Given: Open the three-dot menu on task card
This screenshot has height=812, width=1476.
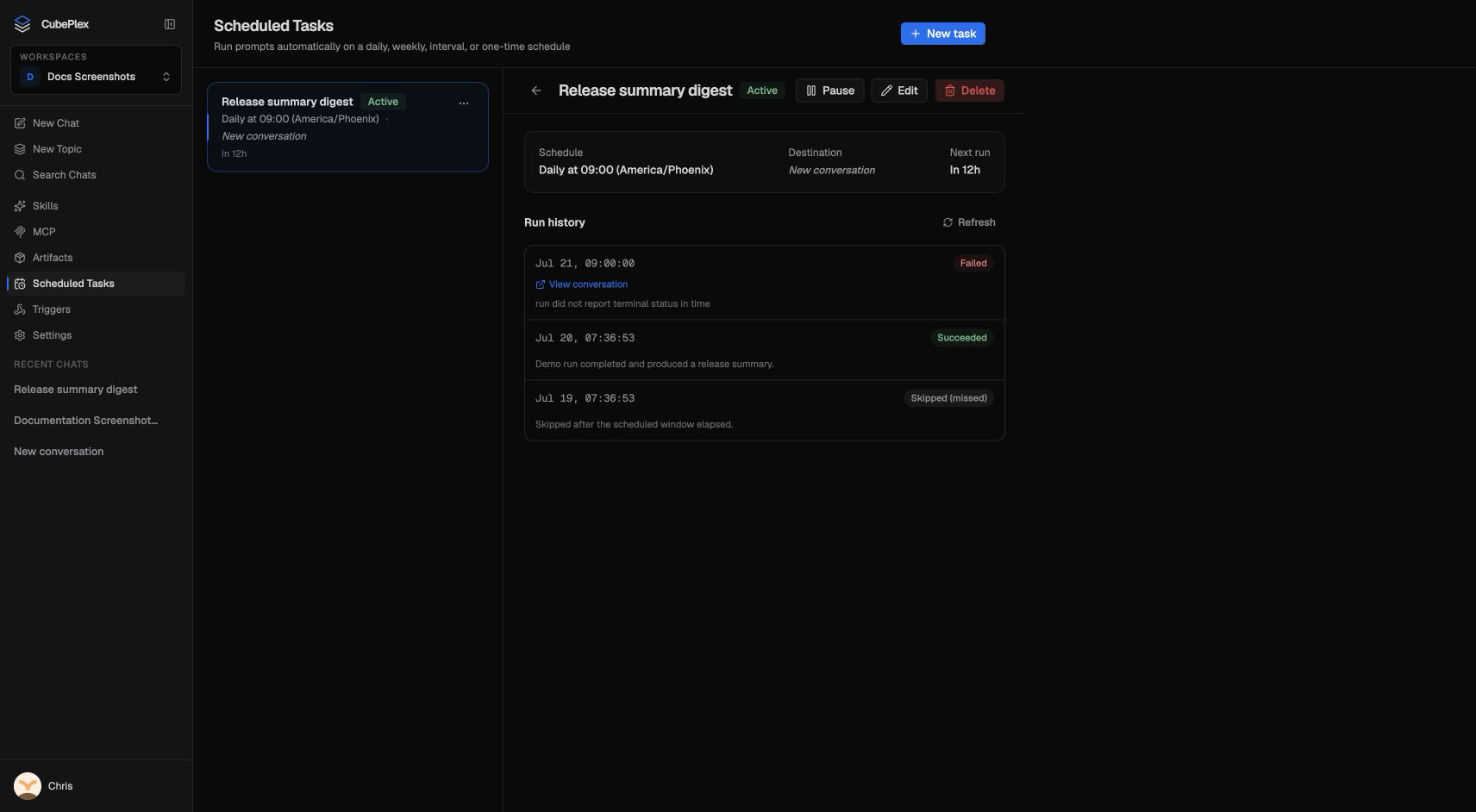Looking at the screenshot, I should 464,103.
